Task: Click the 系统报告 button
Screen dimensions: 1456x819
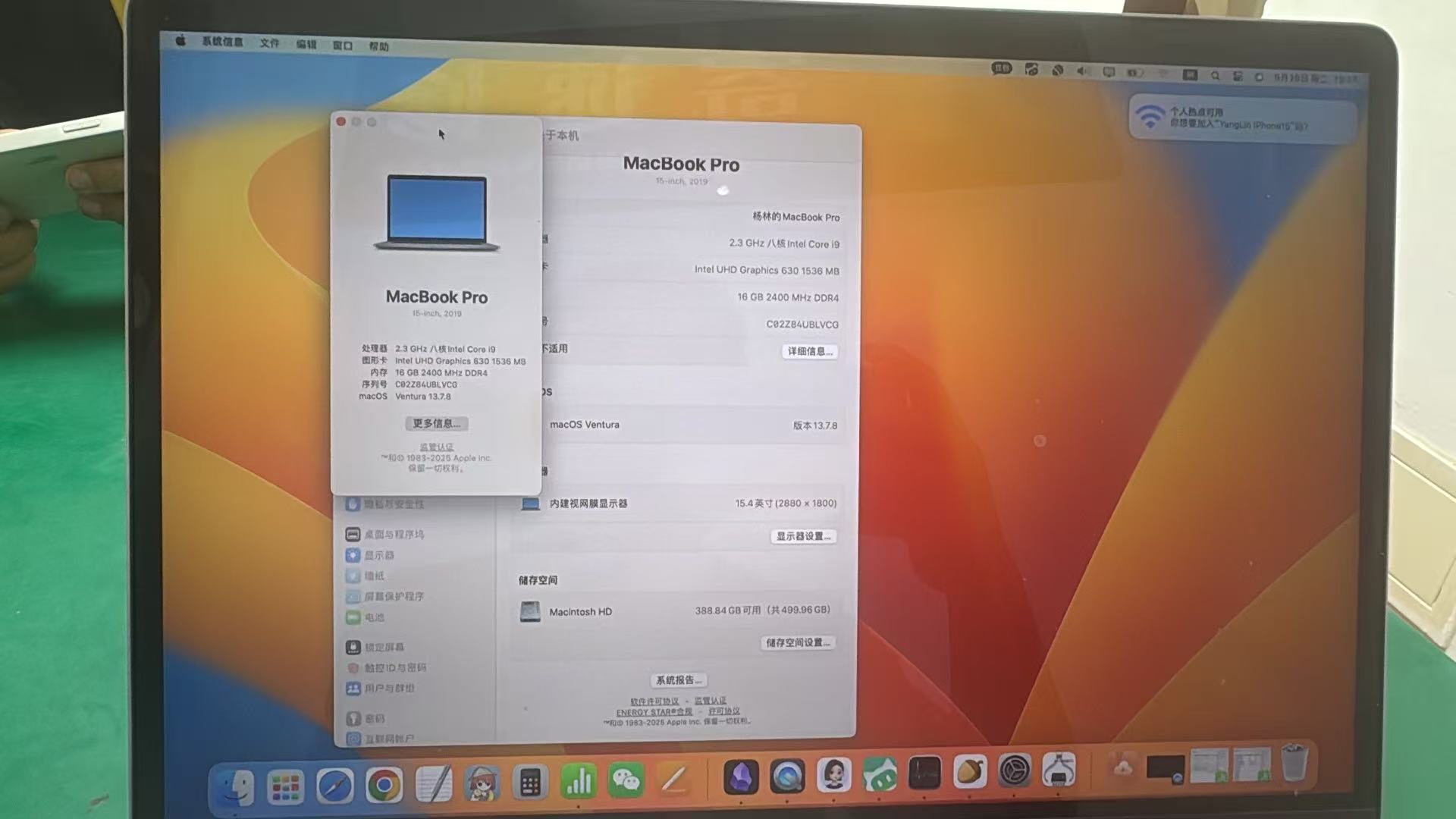Action: tap(679, 680)
